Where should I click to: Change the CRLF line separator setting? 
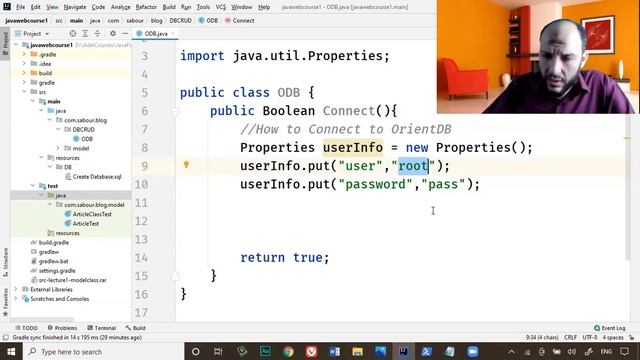(570, 338)
